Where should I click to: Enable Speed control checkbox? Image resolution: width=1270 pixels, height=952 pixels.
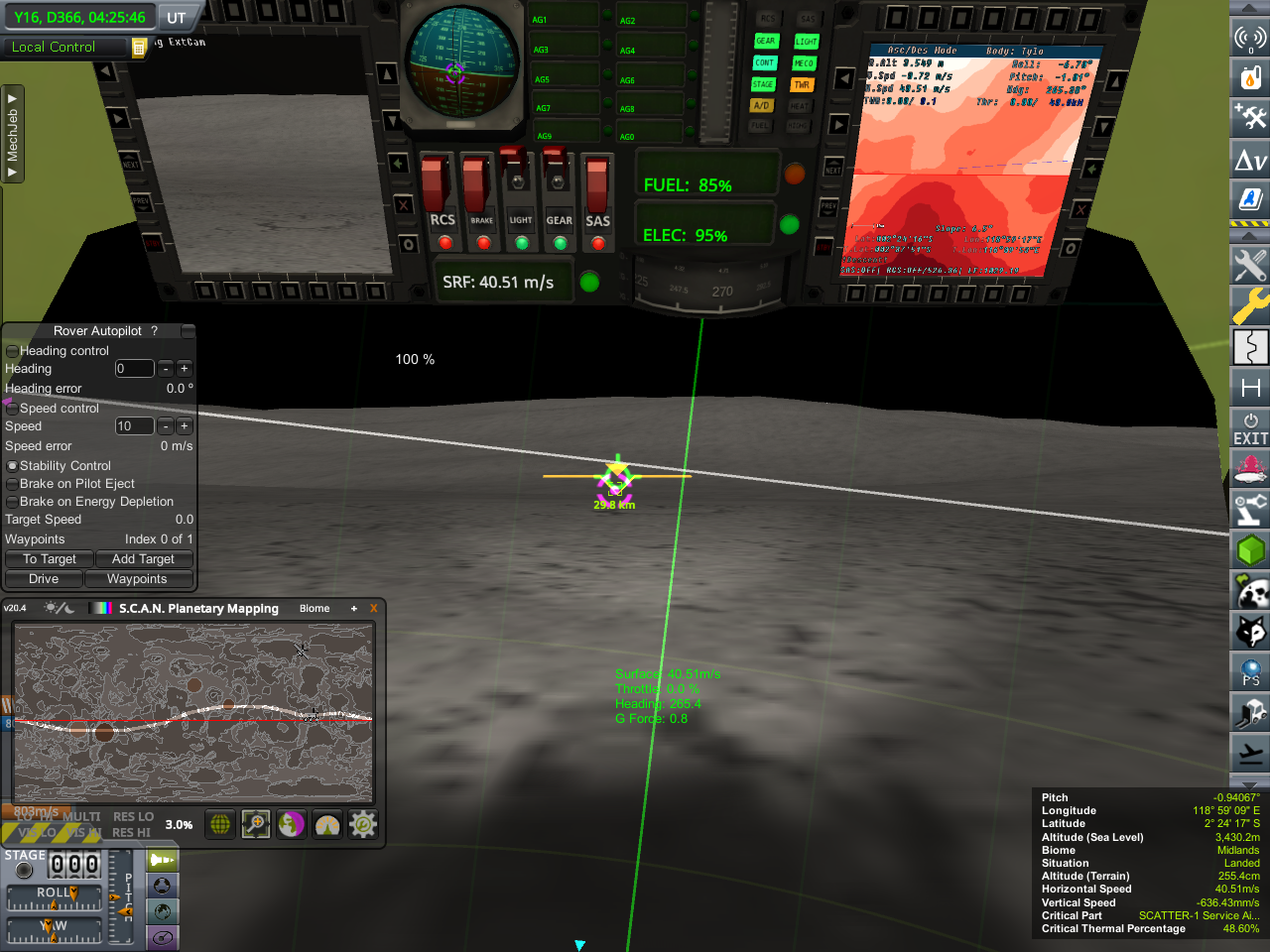pyautogui.click(x=12, y=409)
